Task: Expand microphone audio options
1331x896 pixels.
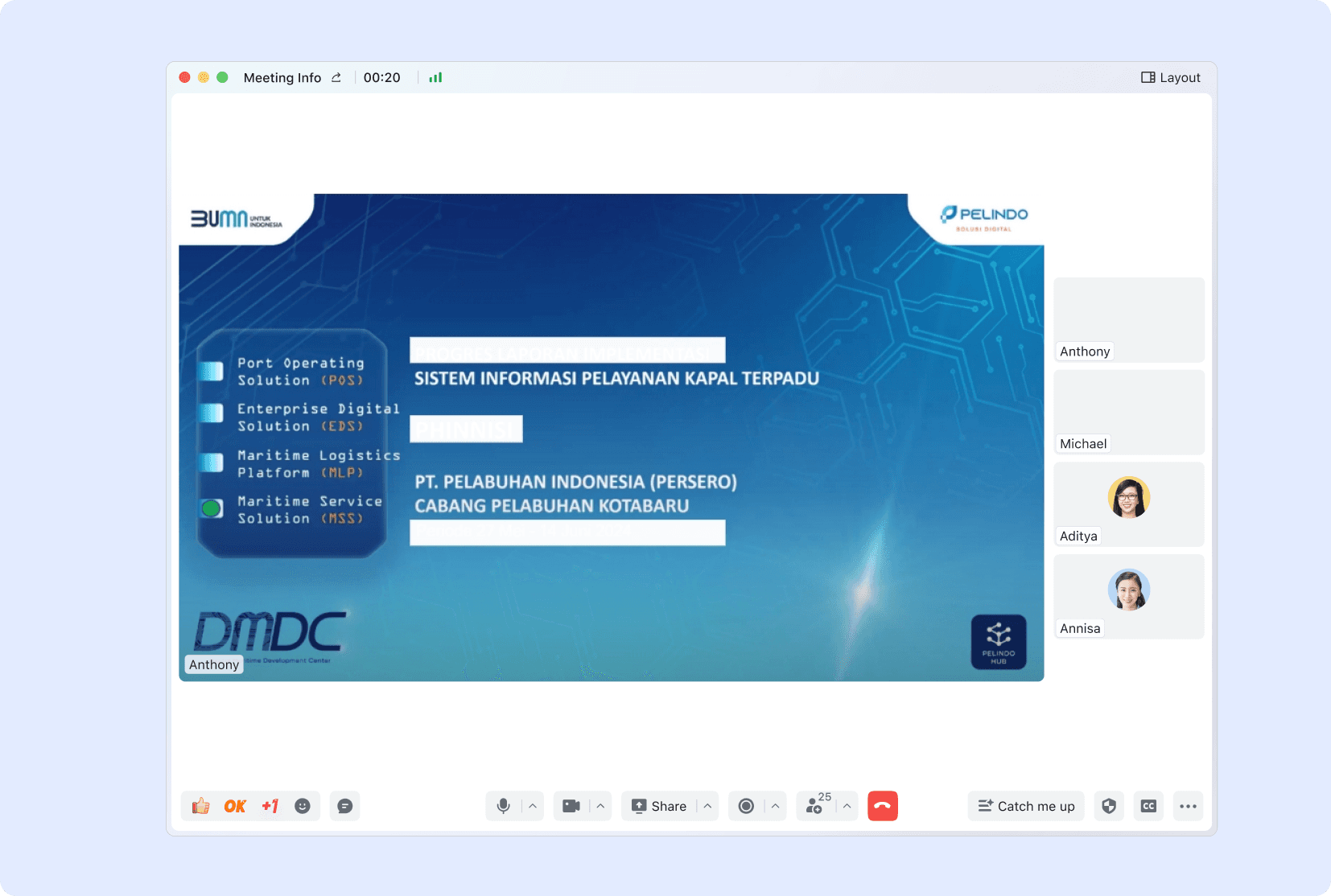Action: click(x=533, y=806)
